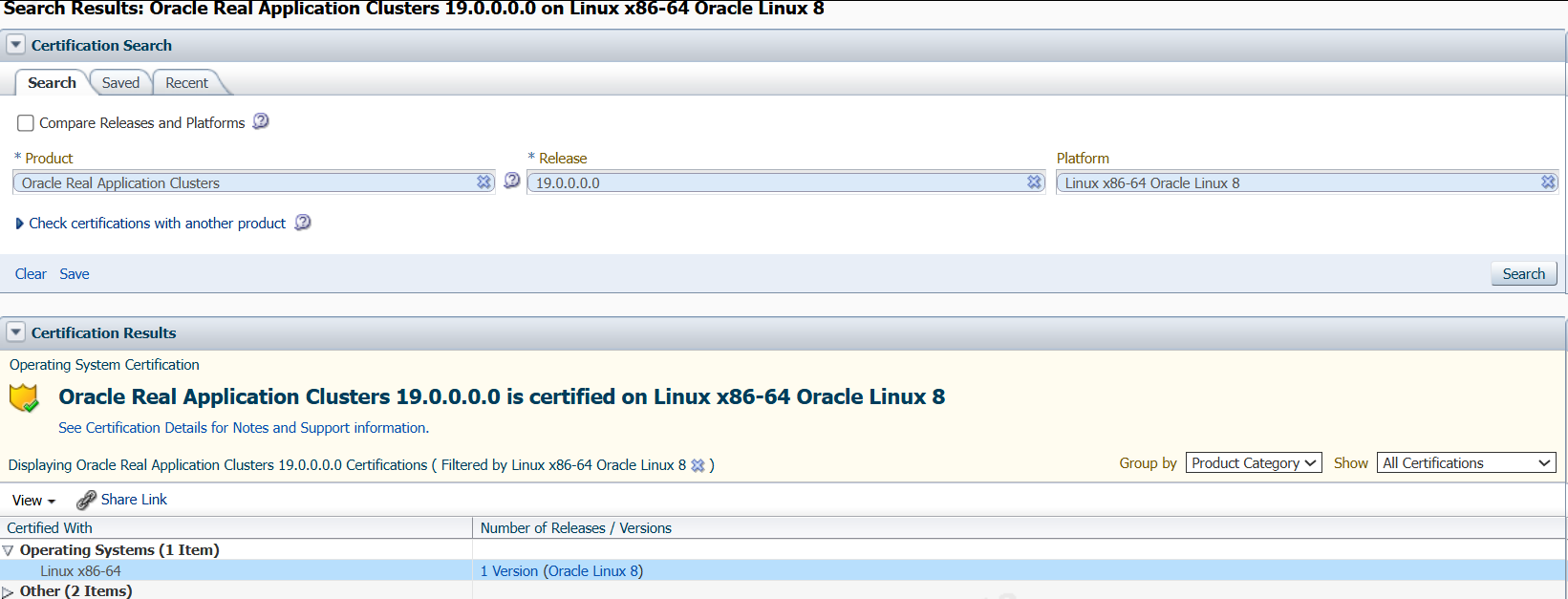Collapse the Certification Search panel

15,45
